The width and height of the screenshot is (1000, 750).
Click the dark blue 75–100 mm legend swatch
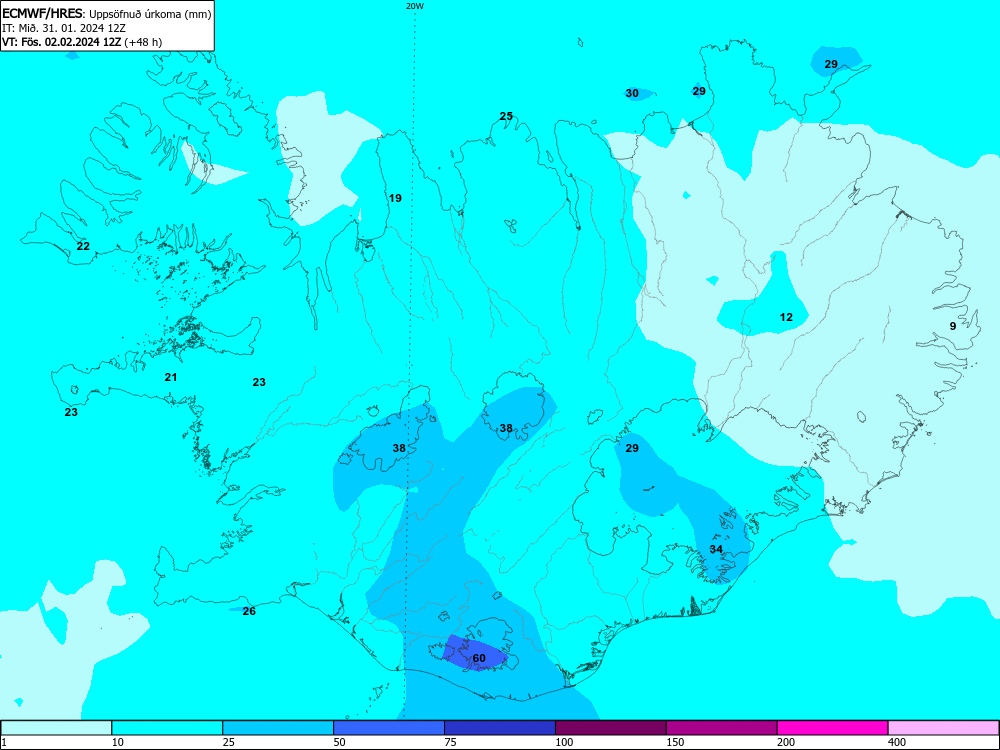pos(500,728)
